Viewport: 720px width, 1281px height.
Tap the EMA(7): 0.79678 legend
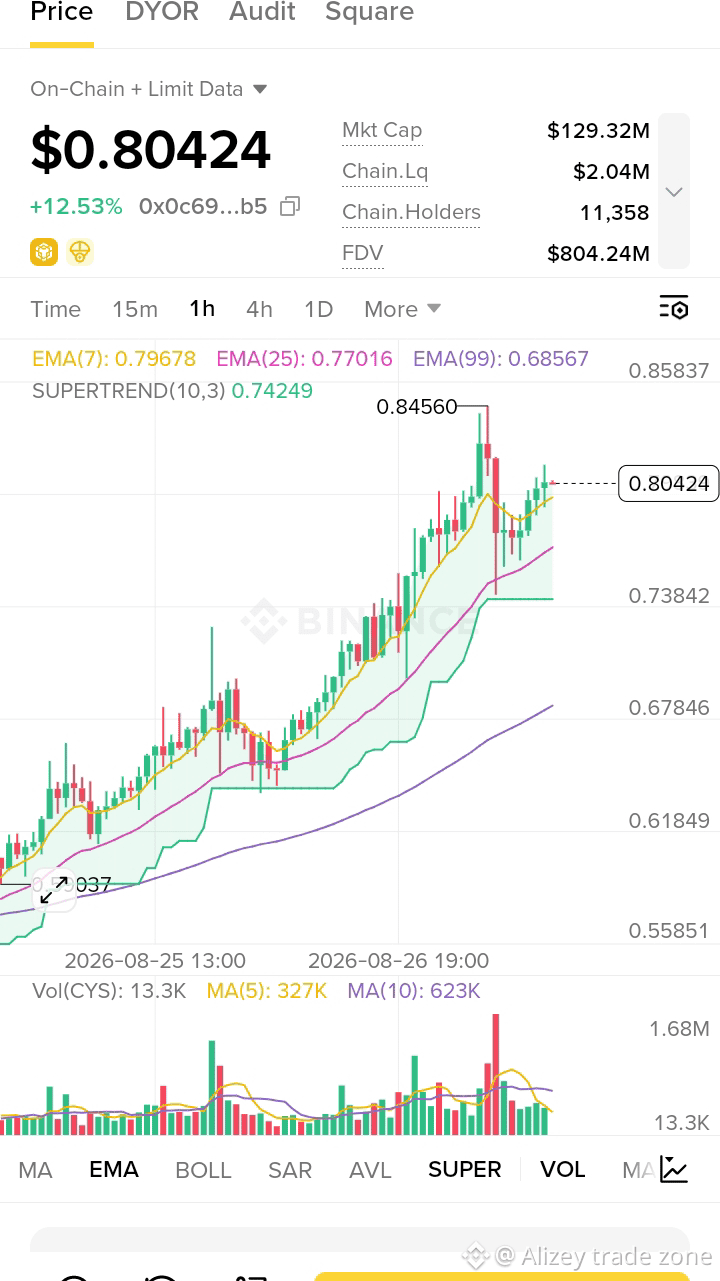tap(114, 358)
